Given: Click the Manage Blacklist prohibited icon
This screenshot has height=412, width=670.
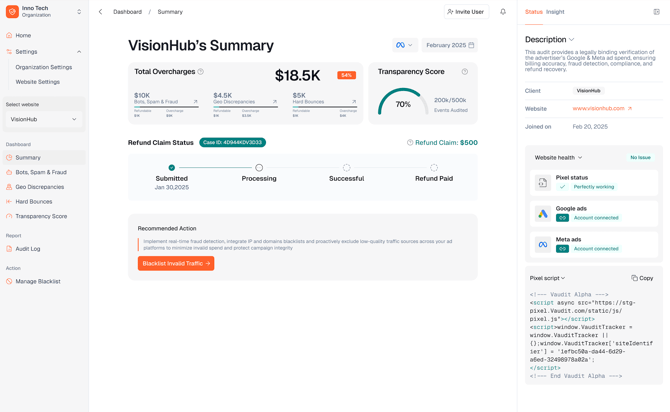Looking at the screenshot, I should coord(9,281).
